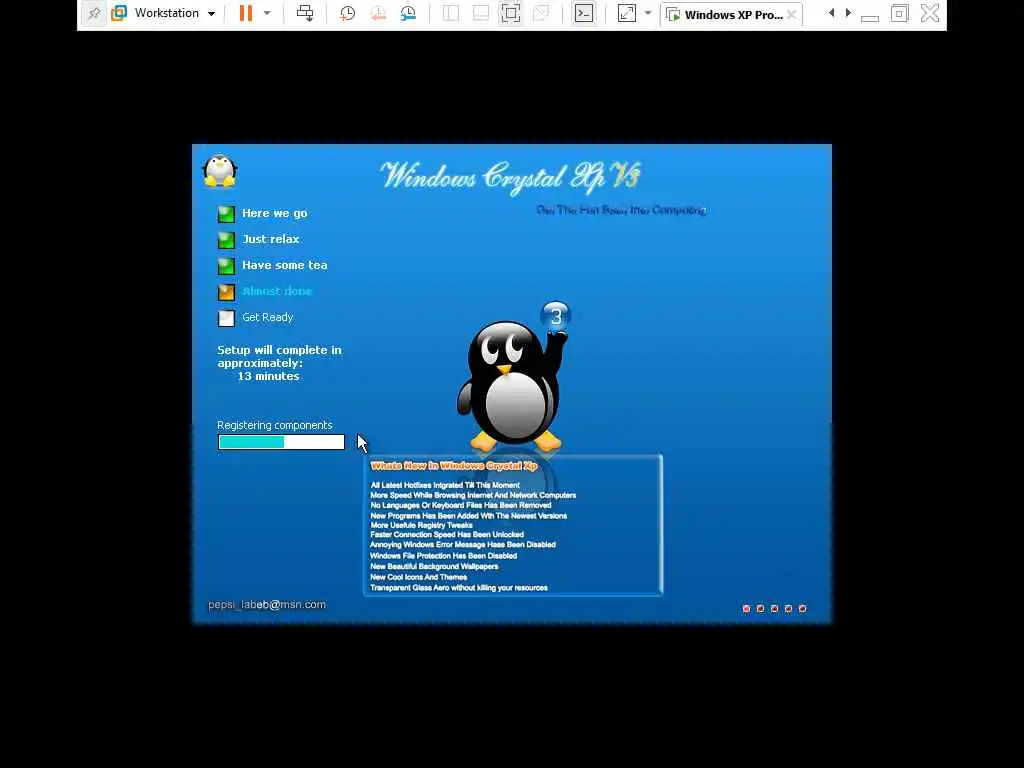The image size is (1024, 768).
Task: Toggle the console view icon
Action: [584, 13]
